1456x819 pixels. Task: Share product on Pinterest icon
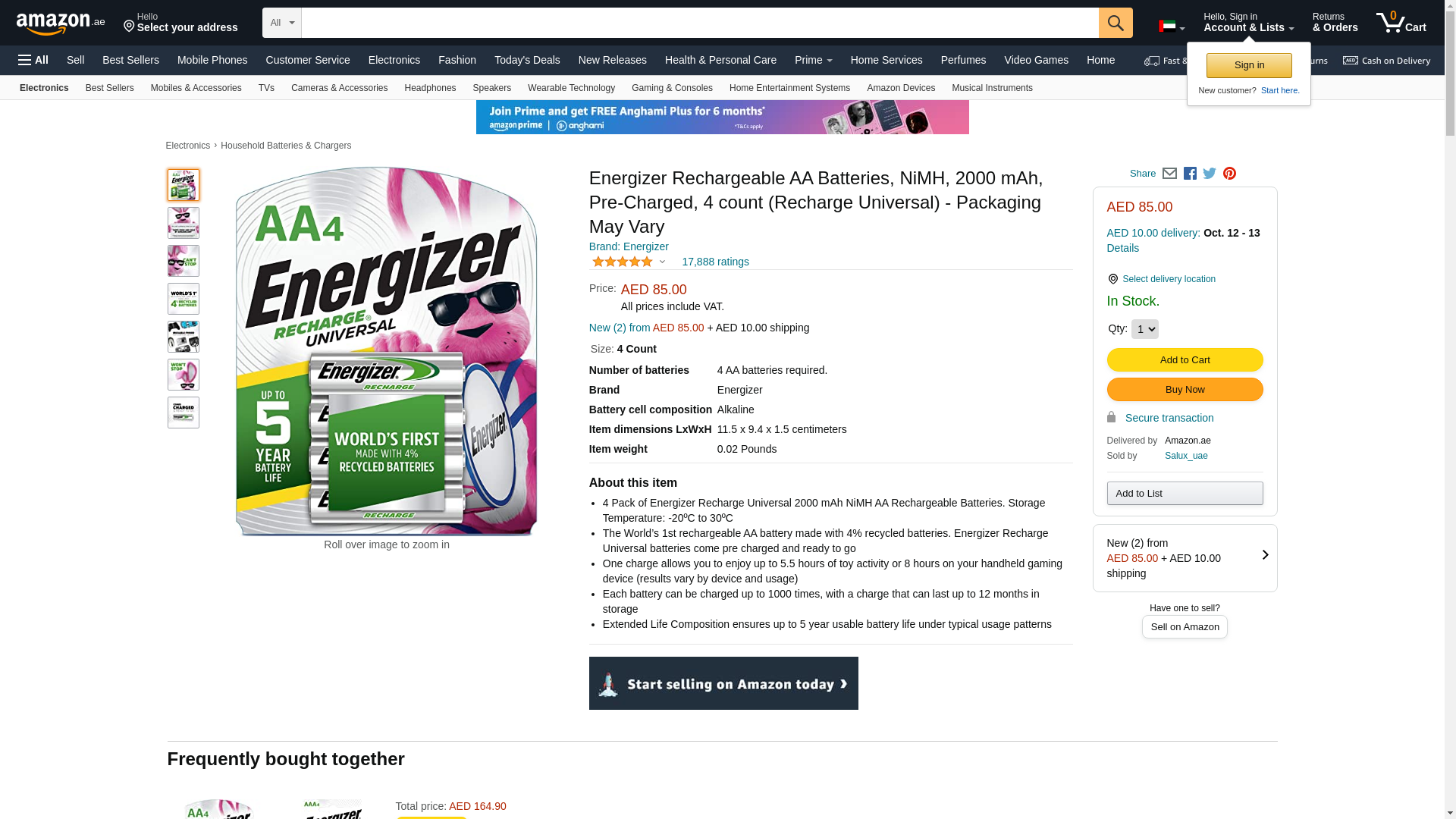tap(1229, 174)
